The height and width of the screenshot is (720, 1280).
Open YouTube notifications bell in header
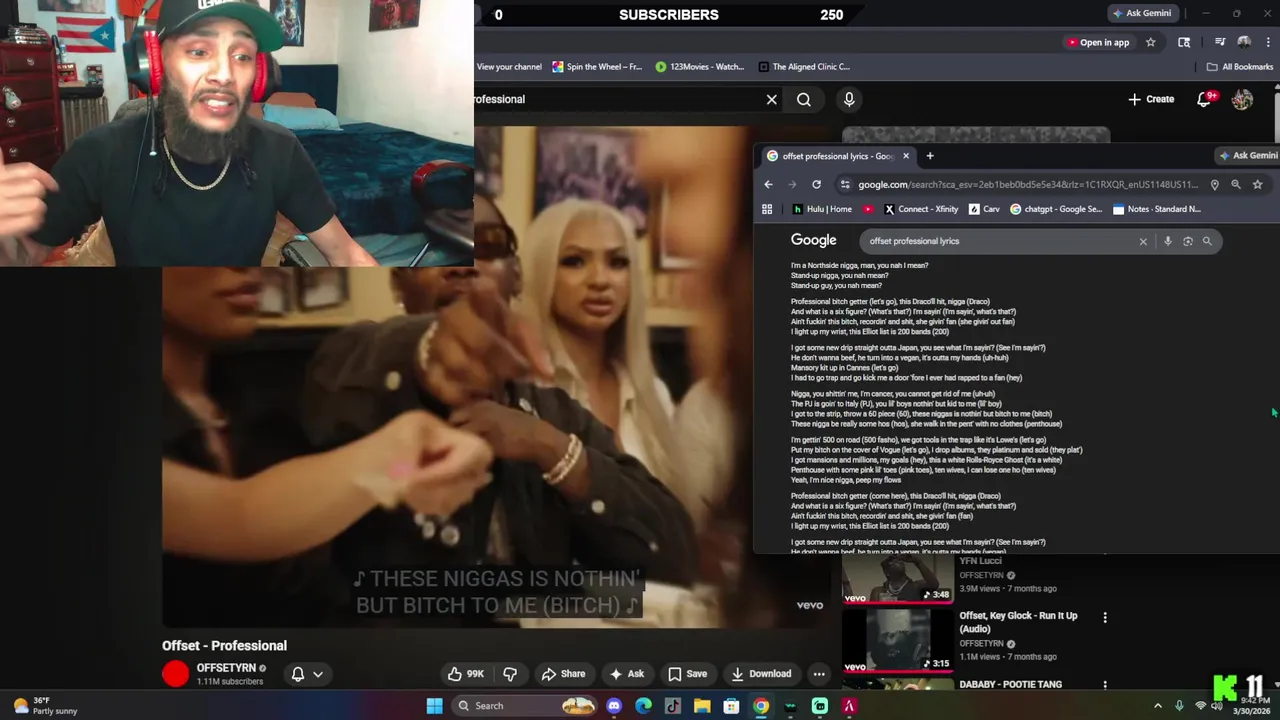coord(1205,99)
